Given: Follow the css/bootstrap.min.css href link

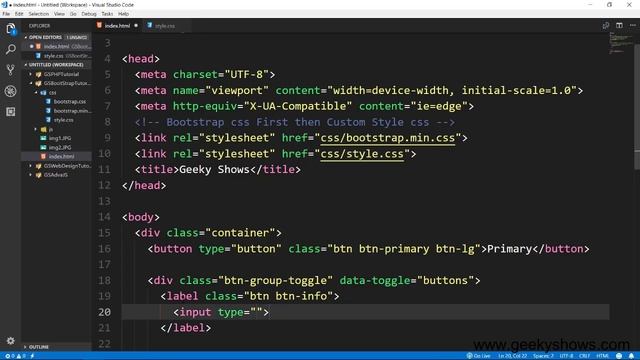Looking at the screenshot, I should coord(387,138).
